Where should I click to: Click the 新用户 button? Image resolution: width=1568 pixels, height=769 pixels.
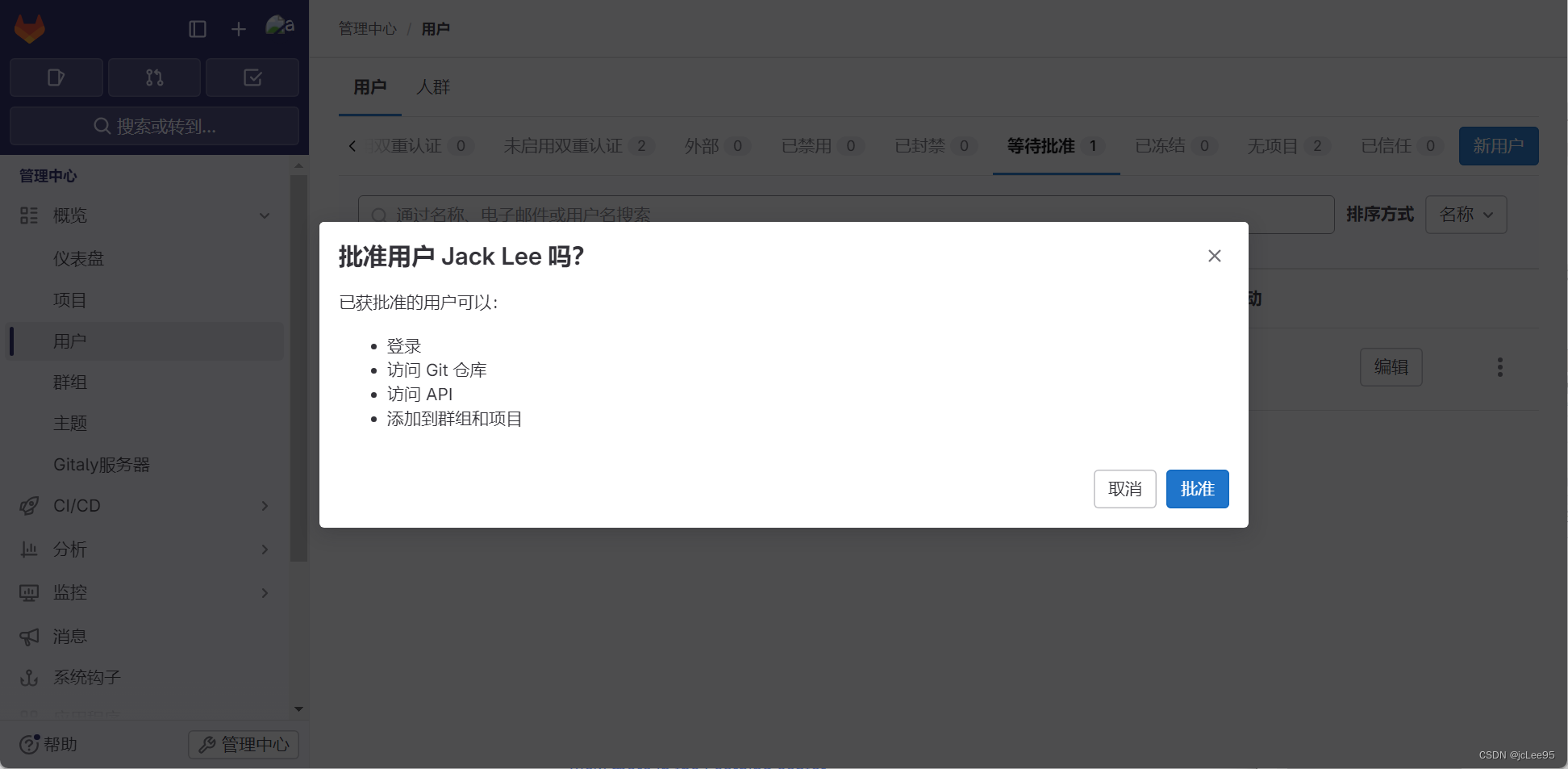(x=1499, y=146)
